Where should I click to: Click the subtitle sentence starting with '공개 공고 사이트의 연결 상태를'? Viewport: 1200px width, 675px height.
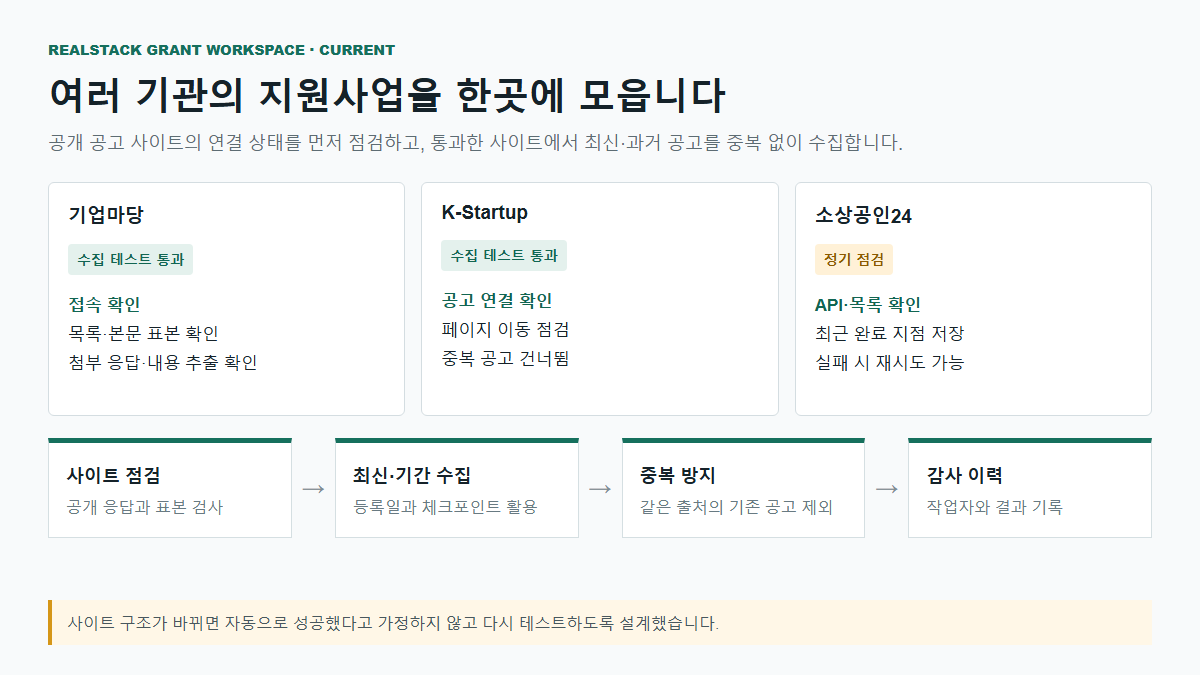pos(476,143)
